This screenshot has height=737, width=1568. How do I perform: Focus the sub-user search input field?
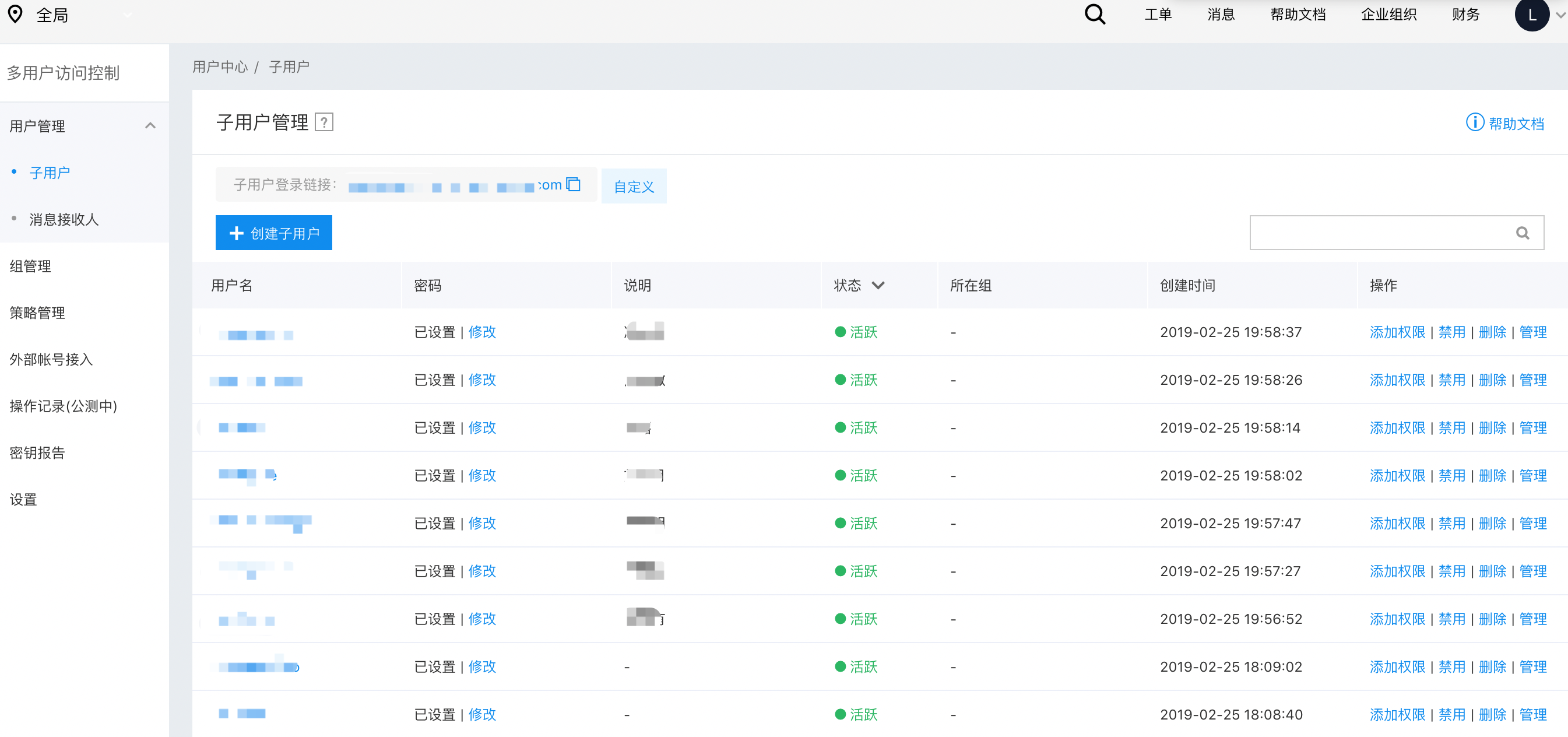(1376, 233)
